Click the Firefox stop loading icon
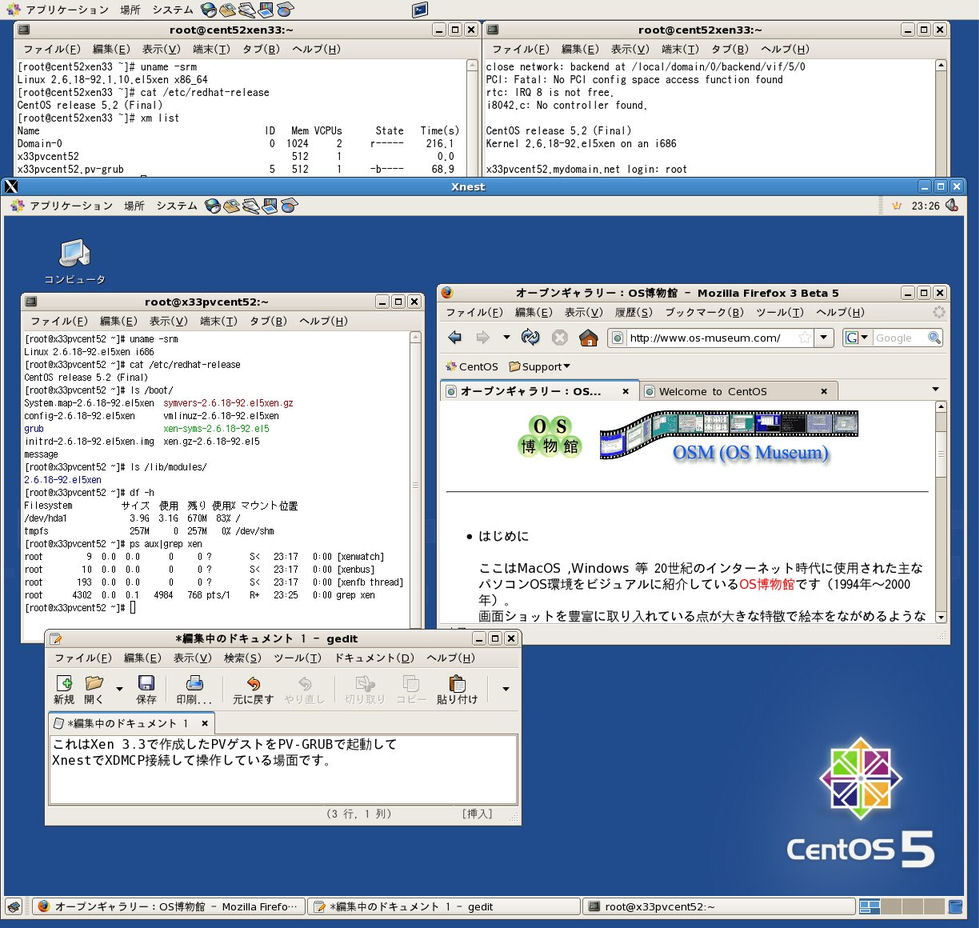 point(559,338)
